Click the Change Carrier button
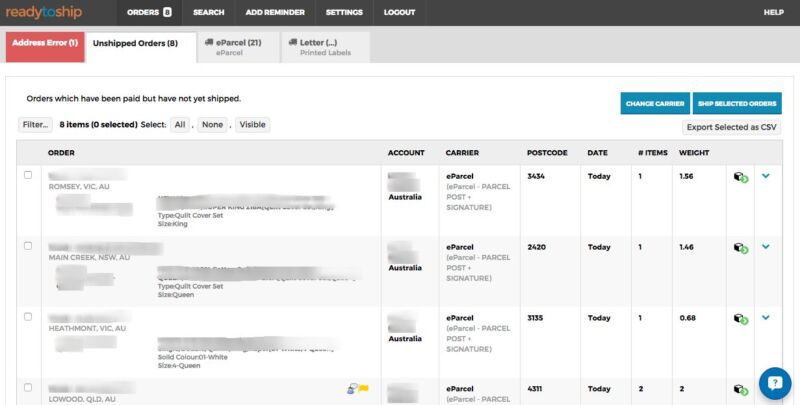The height and width of the screenshot is (405, 800). click(655, 103)
